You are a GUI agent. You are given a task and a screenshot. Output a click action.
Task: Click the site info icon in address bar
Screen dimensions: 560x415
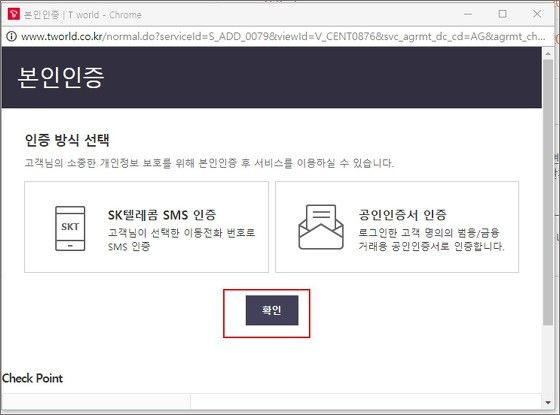point(11,36)
